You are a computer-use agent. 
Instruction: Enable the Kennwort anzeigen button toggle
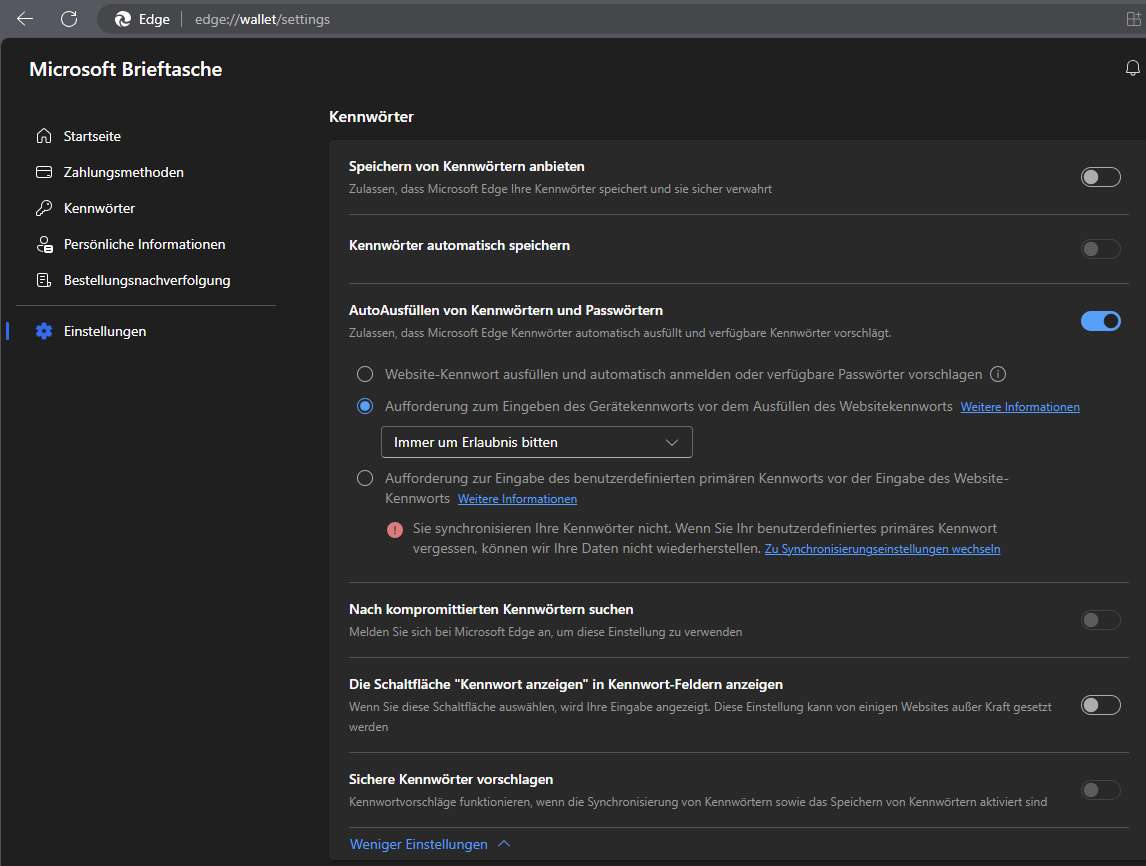1100,705
